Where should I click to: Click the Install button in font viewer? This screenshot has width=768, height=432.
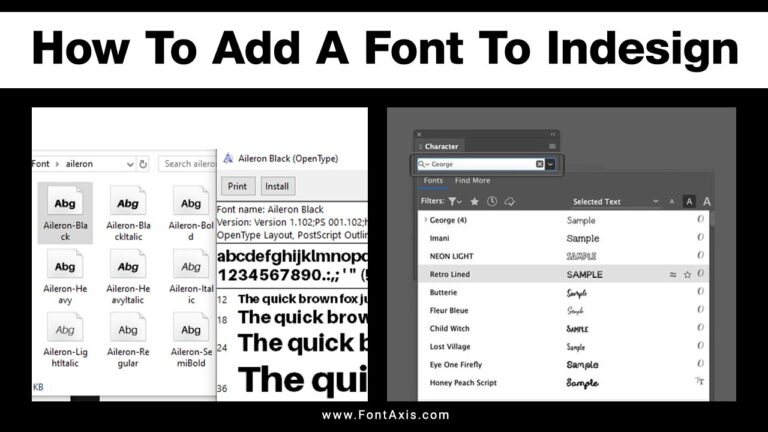click(x=277, y=186)
